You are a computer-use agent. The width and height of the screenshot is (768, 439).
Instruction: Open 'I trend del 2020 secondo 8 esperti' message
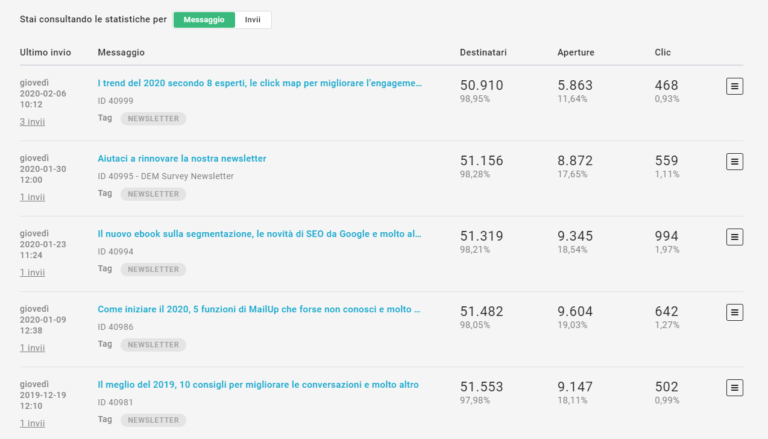click(x=260, y=83)
